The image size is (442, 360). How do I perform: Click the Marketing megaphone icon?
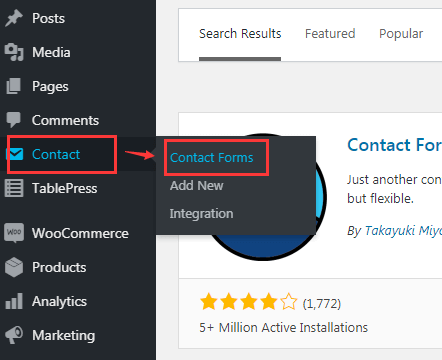(14, 335)
